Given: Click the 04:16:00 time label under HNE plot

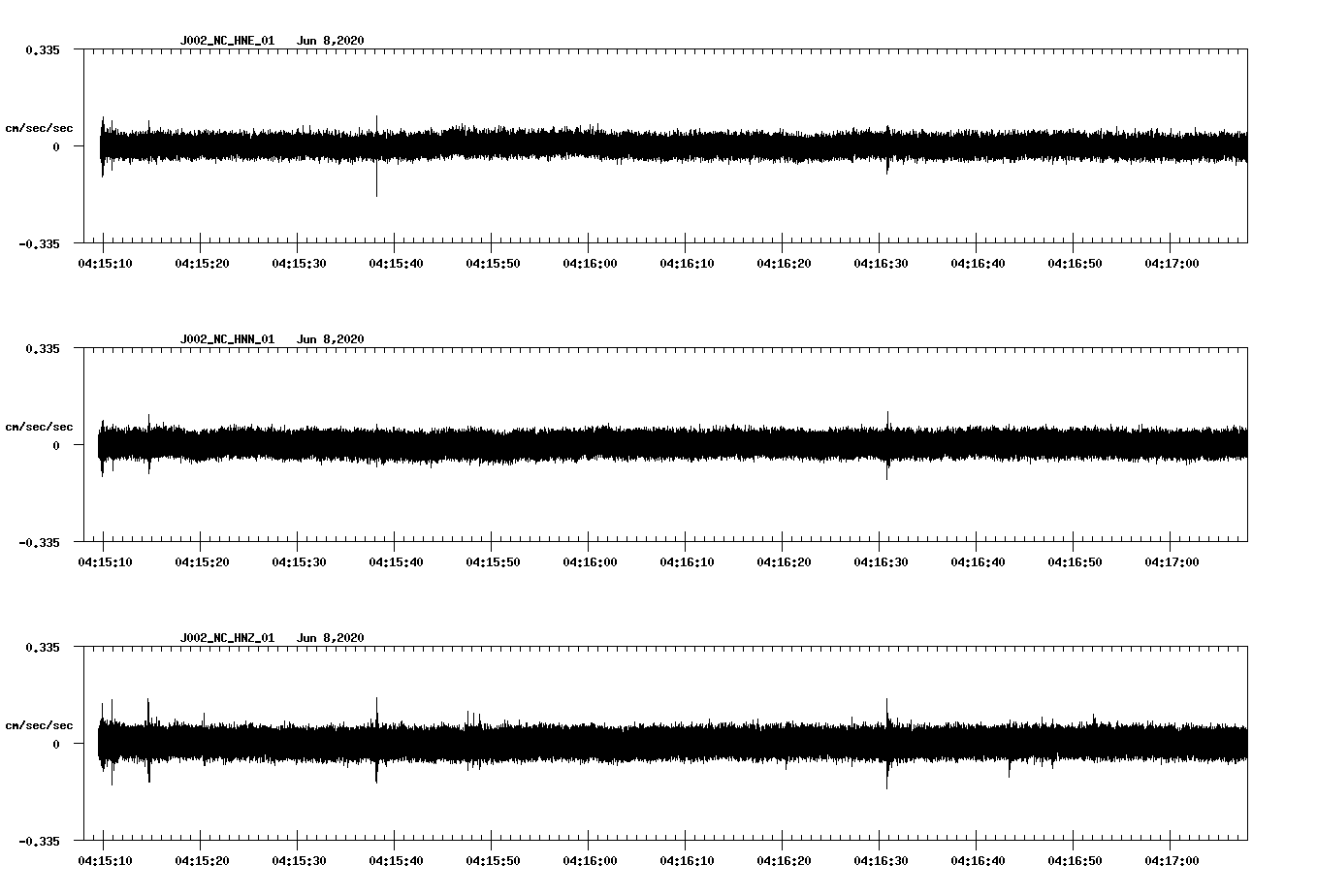Looking at the screenshot, I should point(590,264).
